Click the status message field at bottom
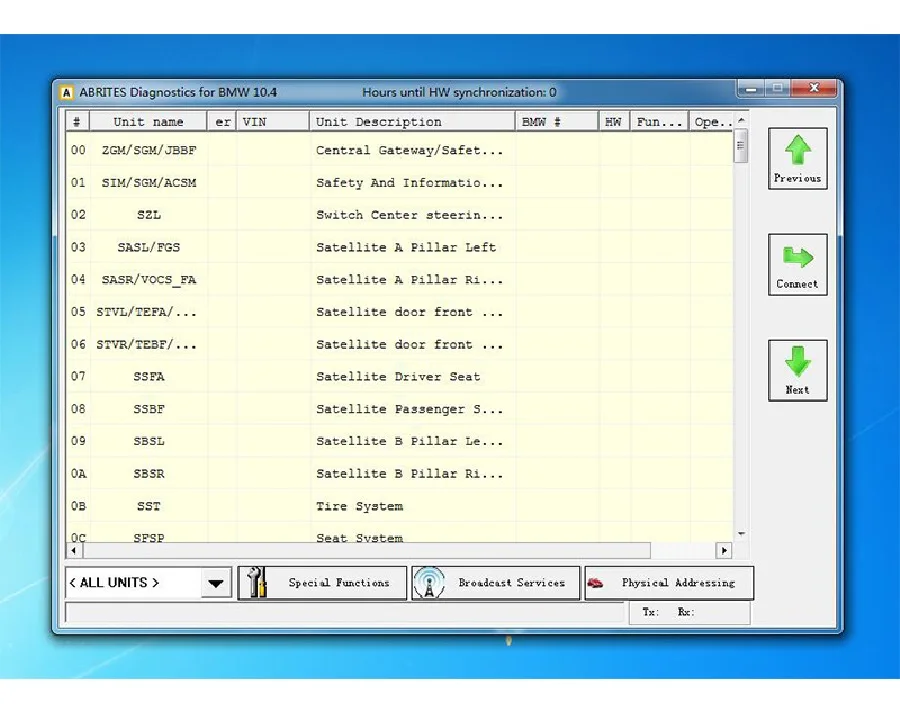This screenshot has height=711, width=900. click(x=344, y=612)
